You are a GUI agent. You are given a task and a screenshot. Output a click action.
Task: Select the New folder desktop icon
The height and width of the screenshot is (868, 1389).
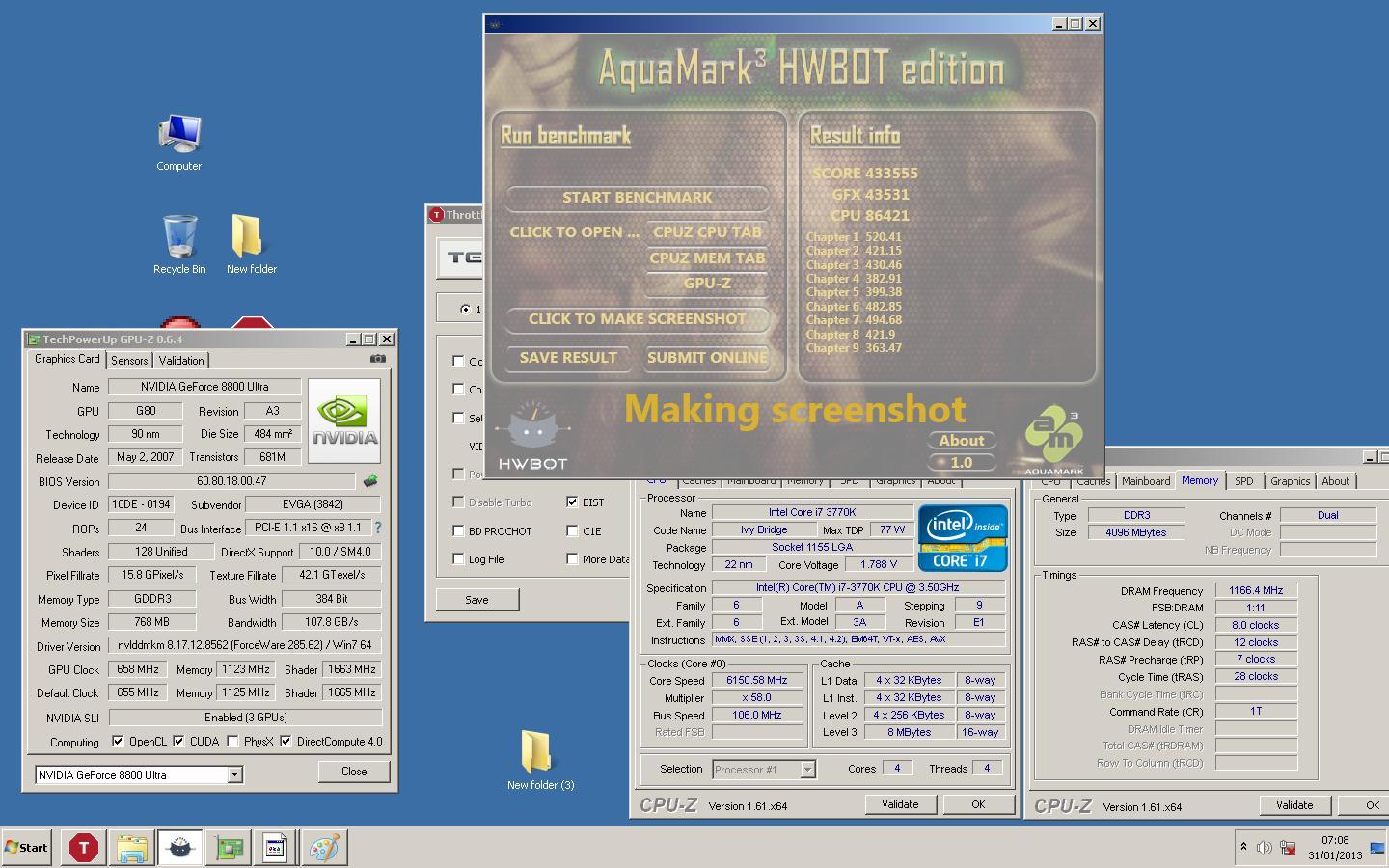(251, 245)
